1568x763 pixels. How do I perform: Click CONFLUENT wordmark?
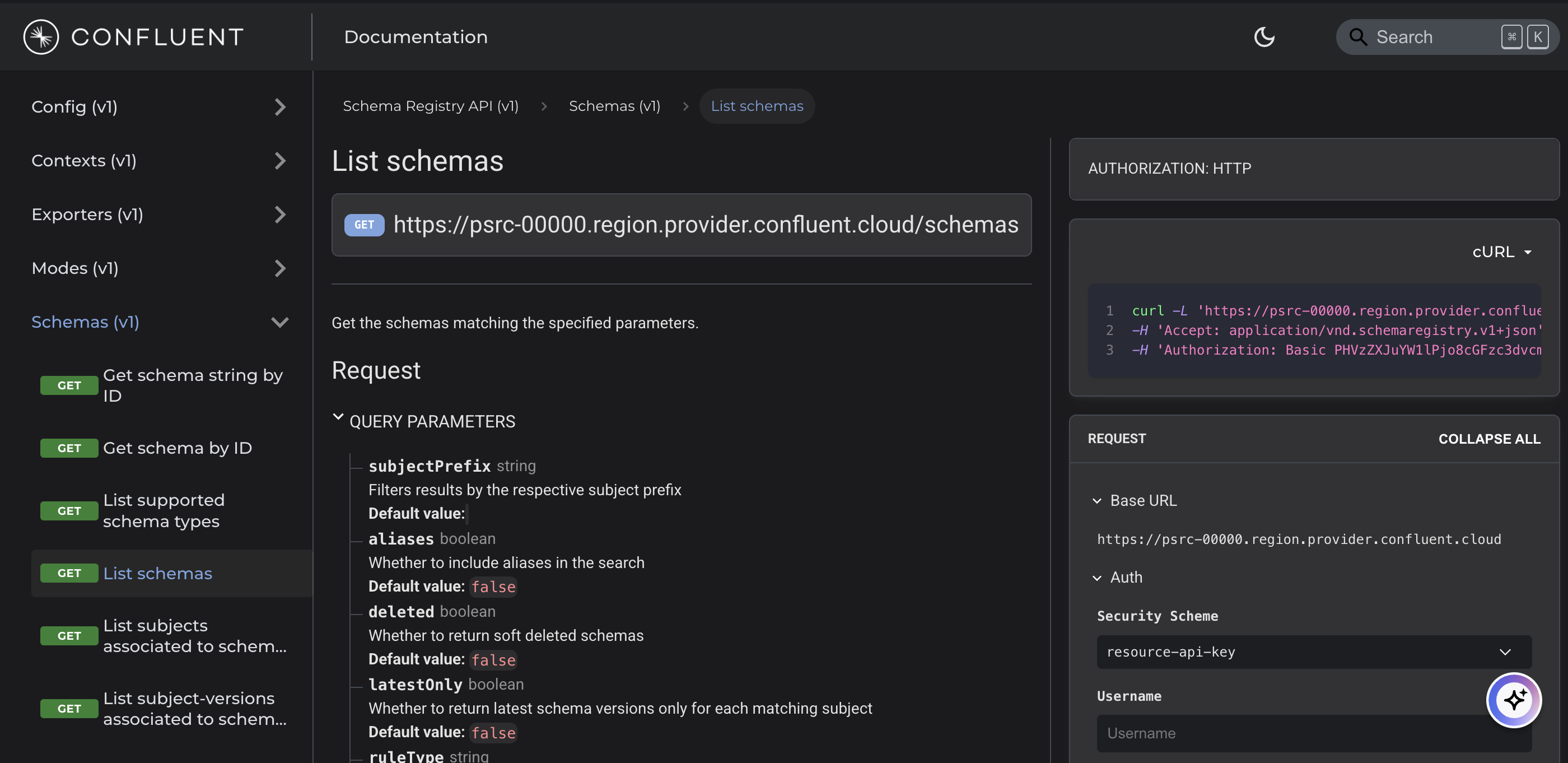pos(158,37)
